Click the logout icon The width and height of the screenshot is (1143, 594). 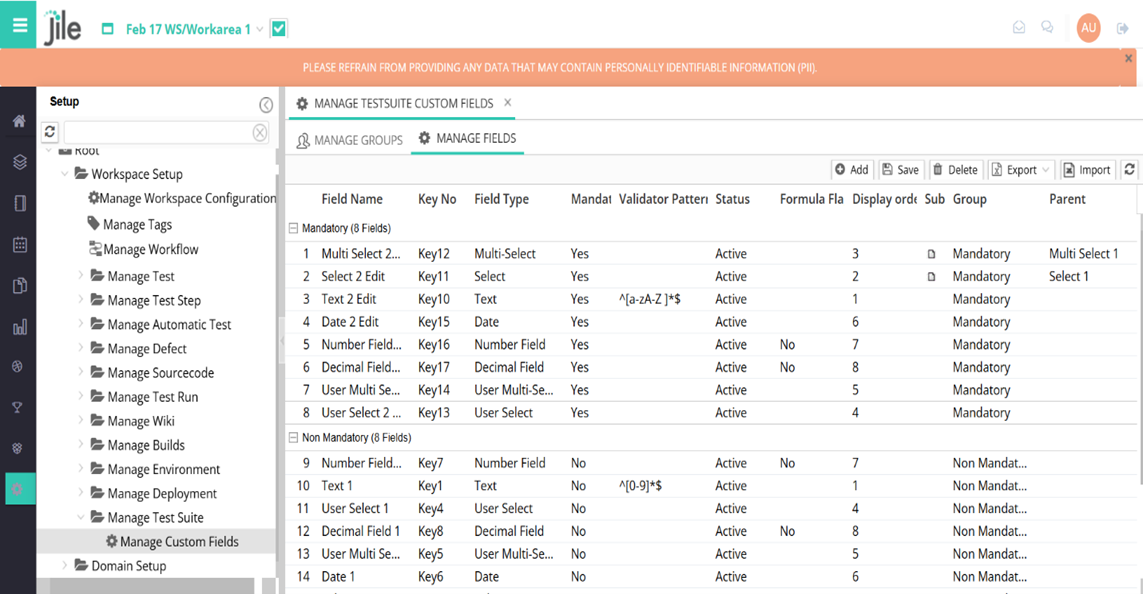(x=1123, y=28)
